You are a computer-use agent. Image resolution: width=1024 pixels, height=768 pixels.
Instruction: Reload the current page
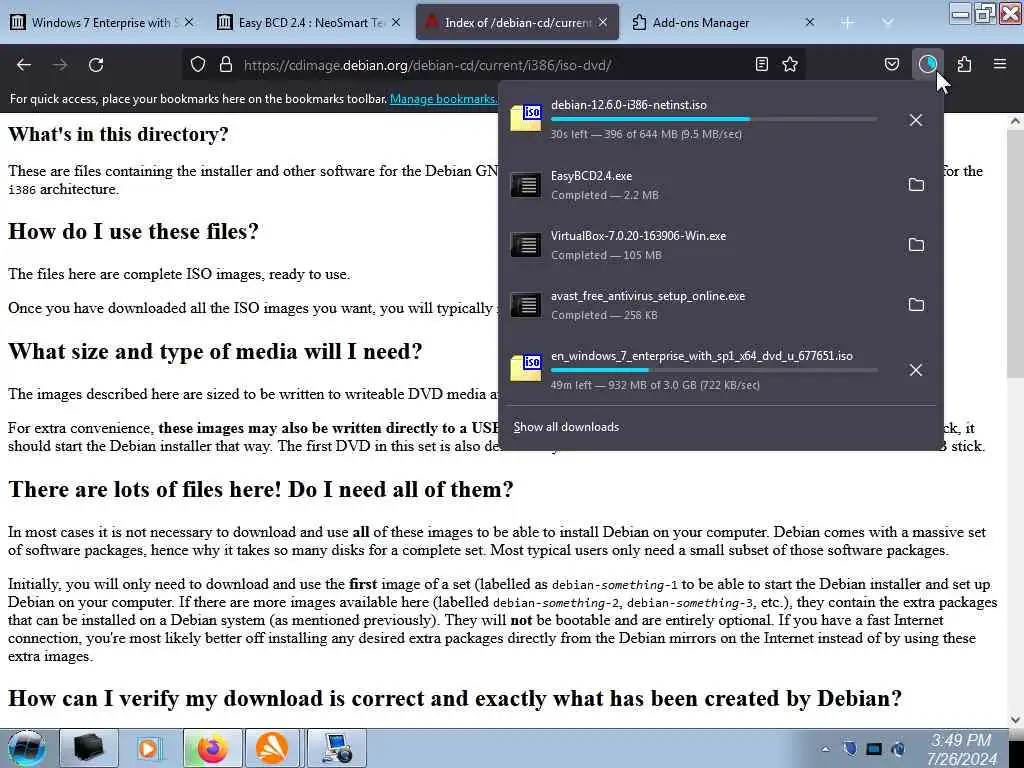click(96, 65)
